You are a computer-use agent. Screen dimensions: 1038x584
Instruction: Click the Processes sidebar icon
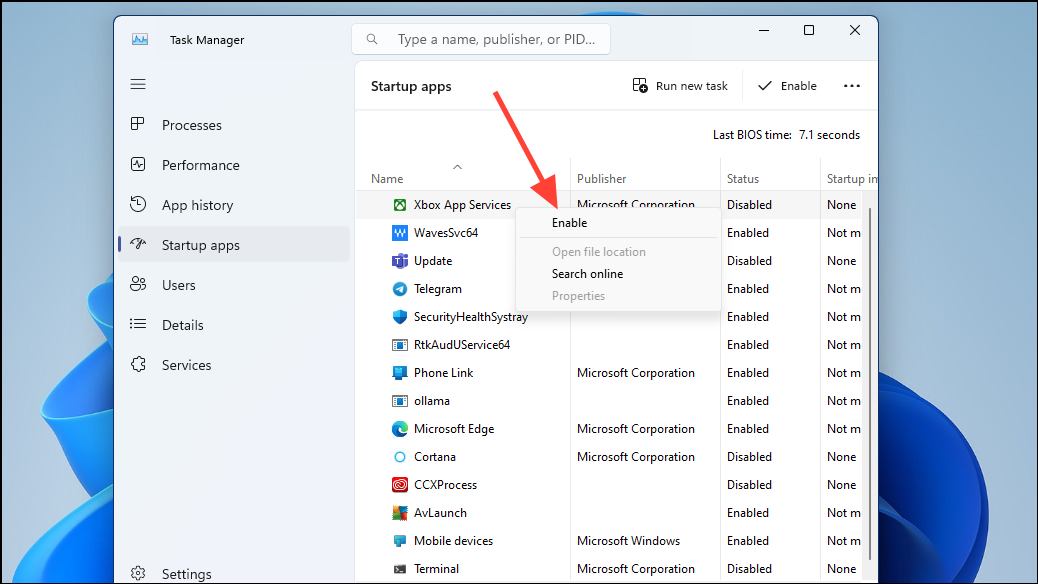pyautogui.click(x=138, y=124)
